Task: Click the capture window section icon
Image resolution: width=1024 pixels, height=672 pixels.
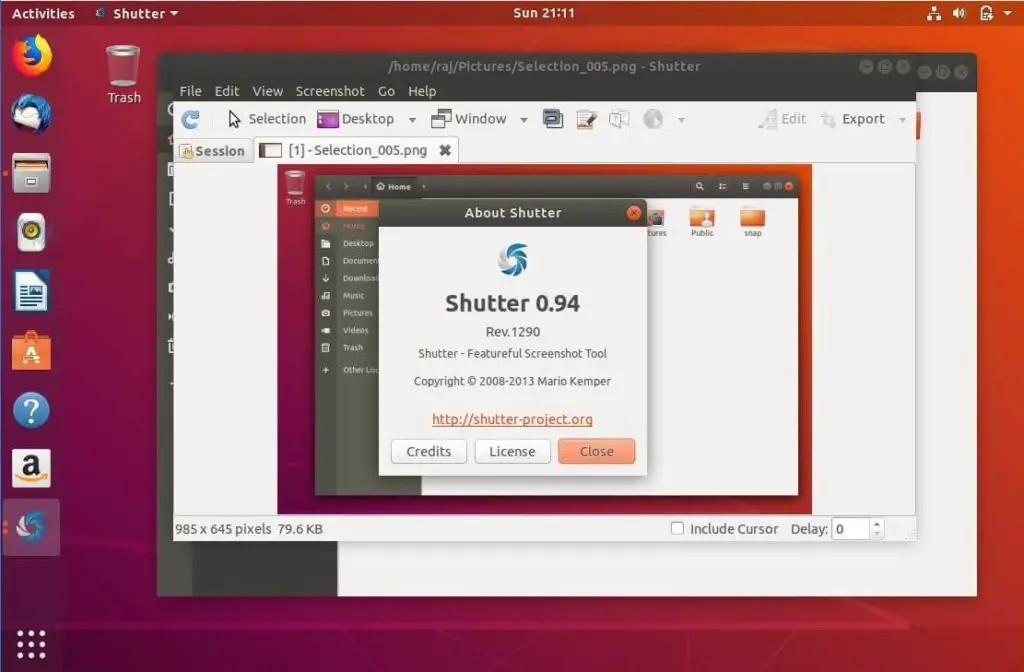Action: tap(552, 119)
